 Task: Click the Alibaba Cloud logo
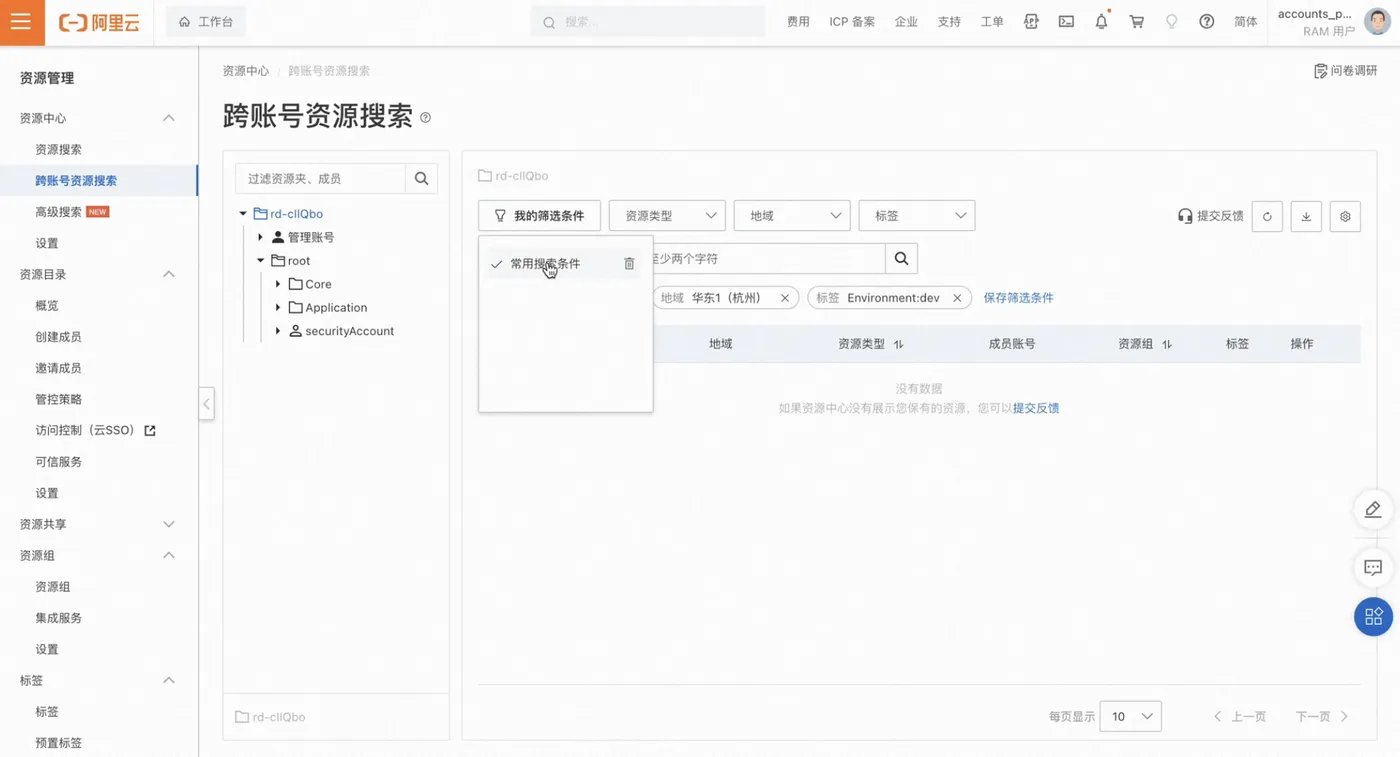click(x=99, y=22)
